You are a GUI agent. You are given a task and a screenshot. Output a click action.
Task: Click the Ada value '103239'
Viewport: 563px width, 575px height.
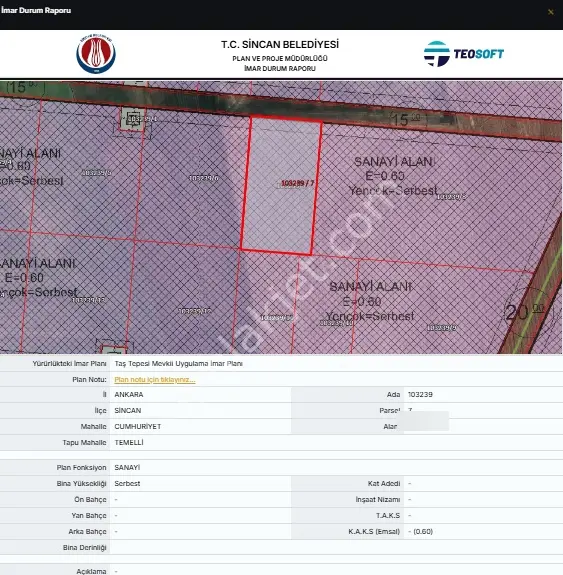coord(420,395)
